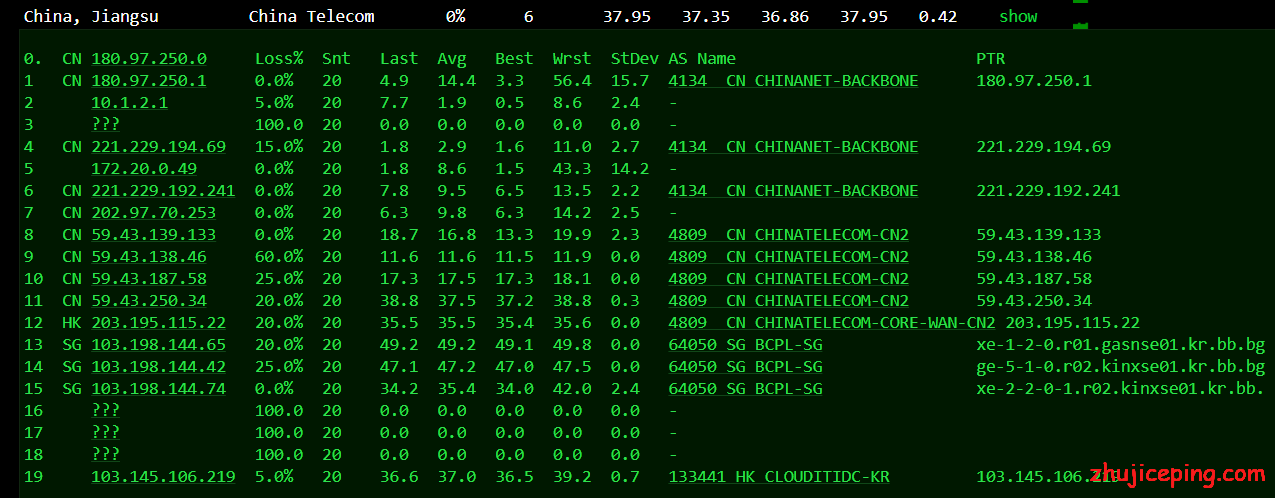Follow the 103.198.144.74 host link in hop 15
Image resolution: width=1275 pixels, height=498 pixels.
pos(158,389)
